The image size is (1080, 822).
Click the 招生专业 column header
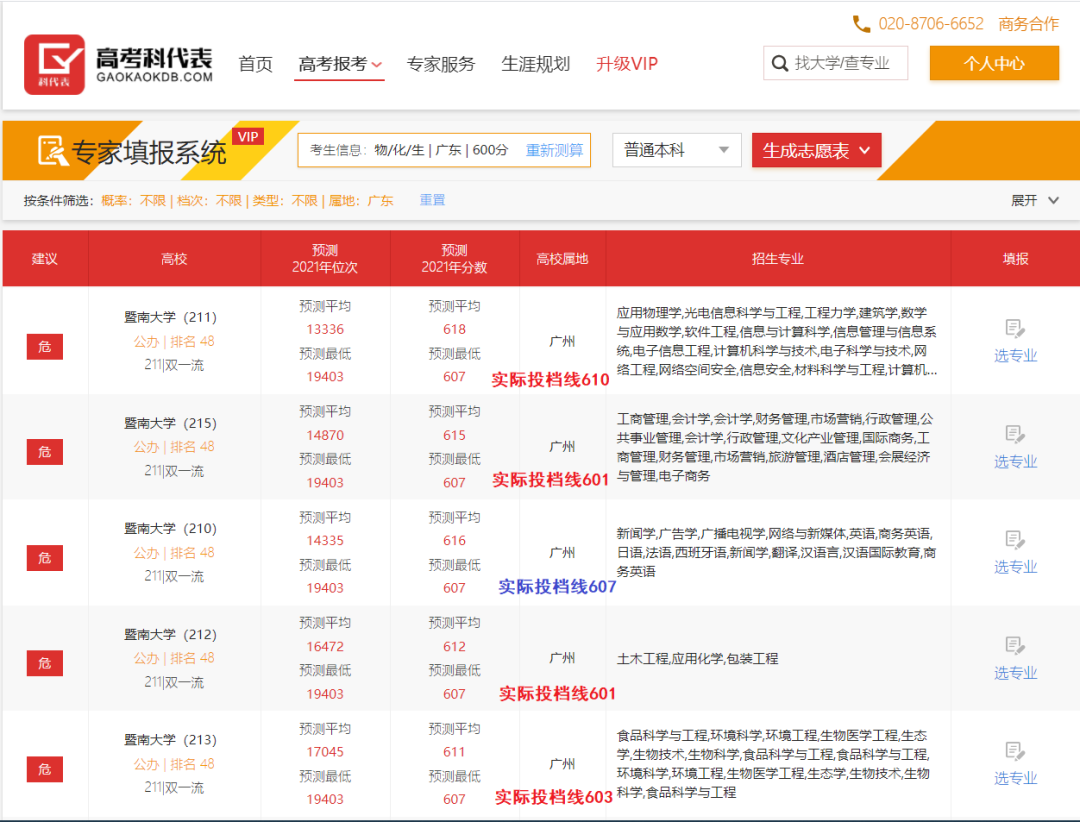tap(778, 259)
